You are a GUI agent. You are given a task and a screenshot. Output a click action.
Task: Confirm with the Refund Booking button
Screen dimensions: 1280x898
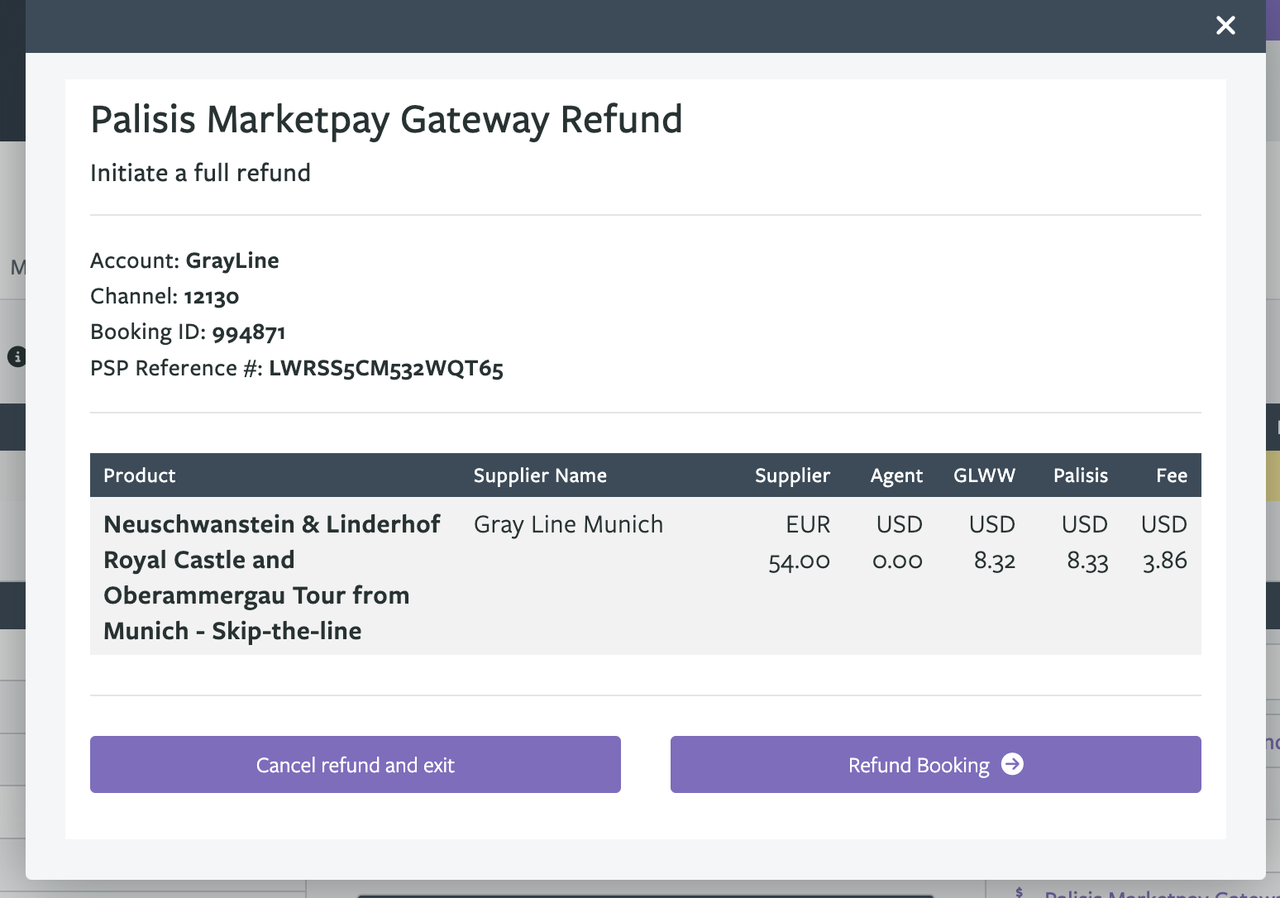click(x=935, y=765)
